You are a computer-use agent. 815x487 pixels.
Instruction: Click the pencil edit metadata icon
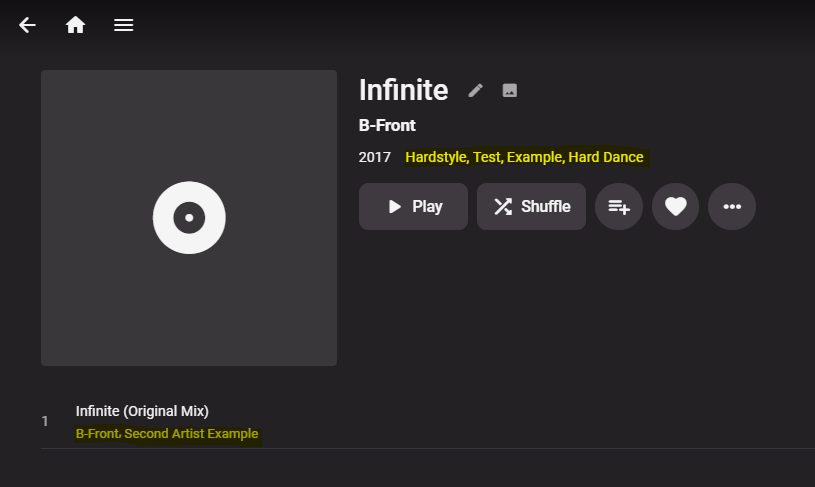point(476,91)
